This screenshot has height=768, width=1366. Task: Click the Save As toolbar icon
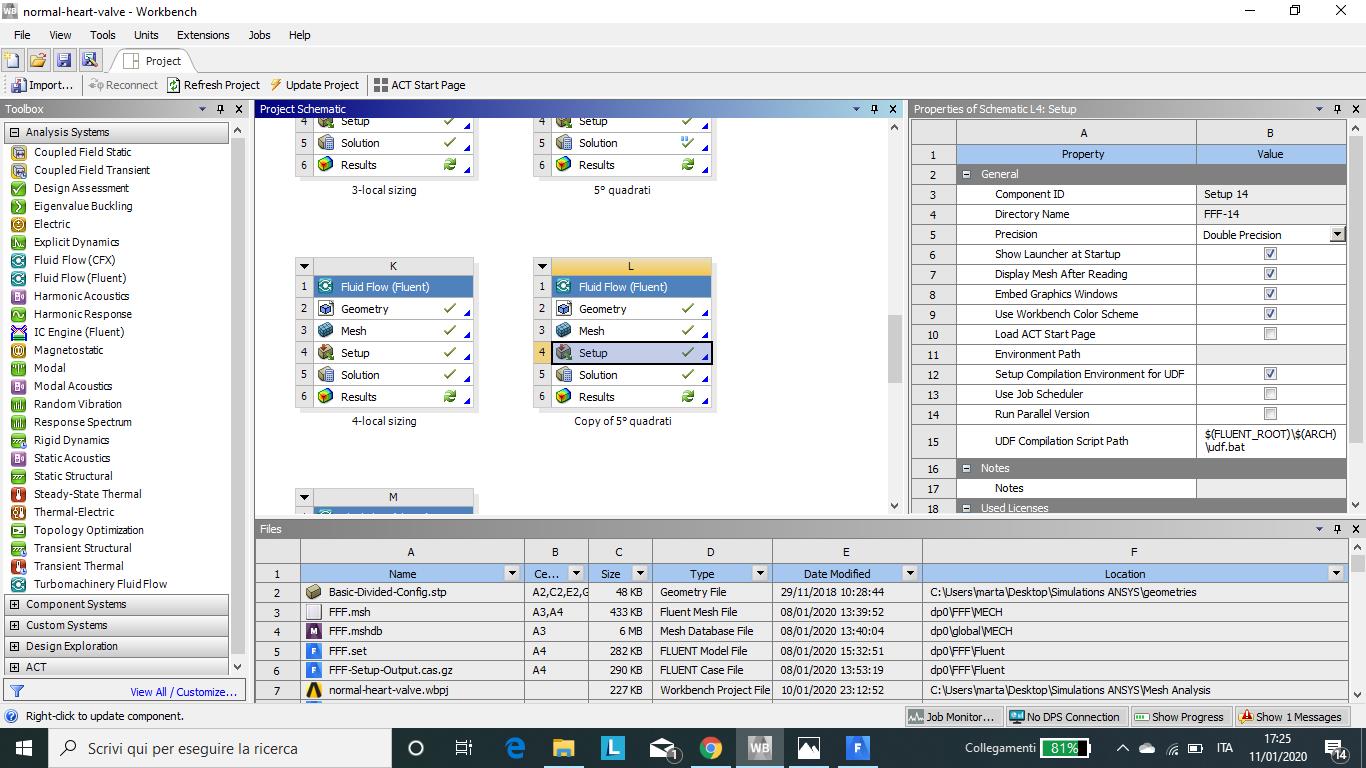coord(90,60)
